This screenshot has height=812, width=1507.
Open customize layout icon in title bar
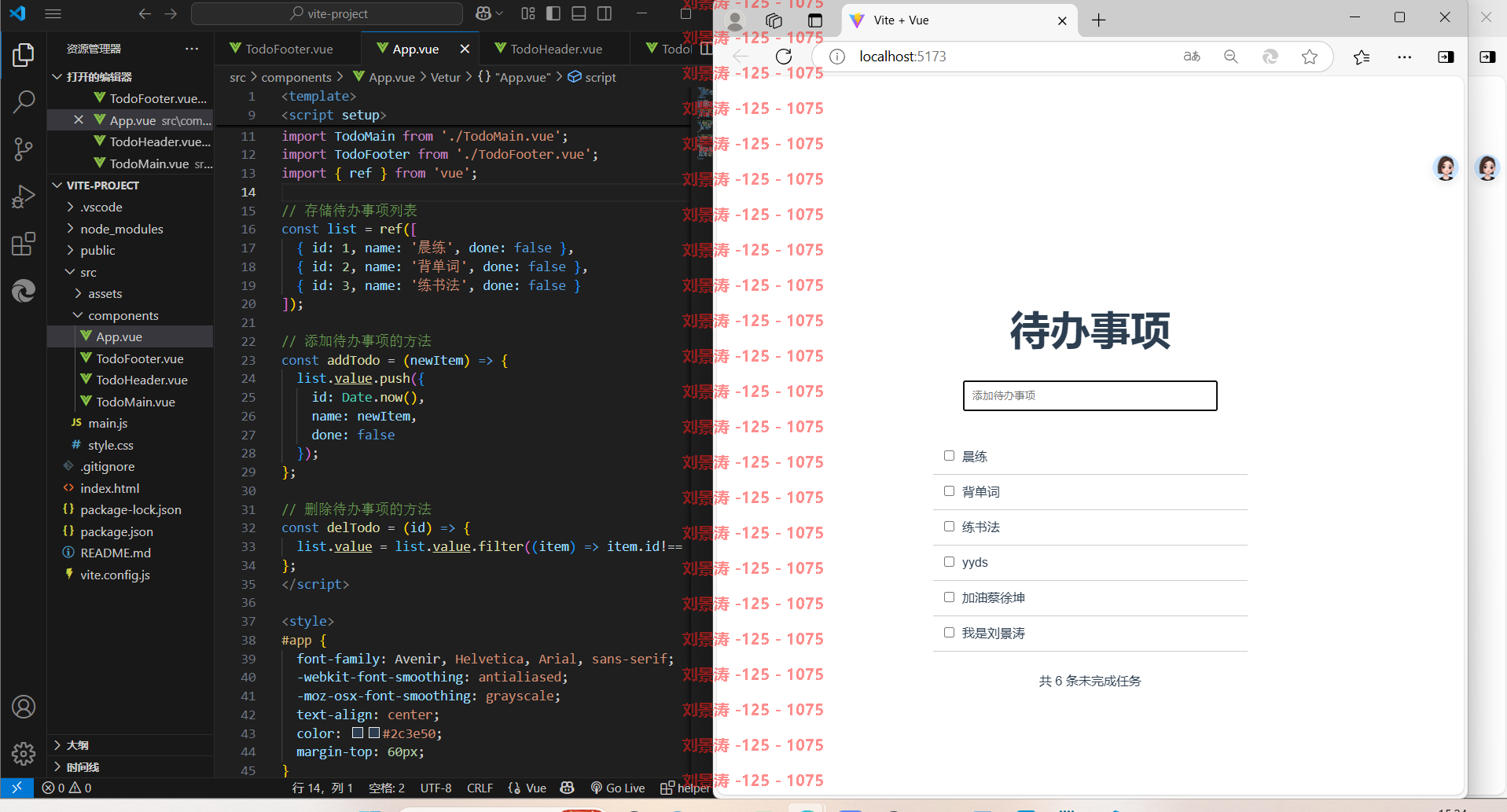528,13
